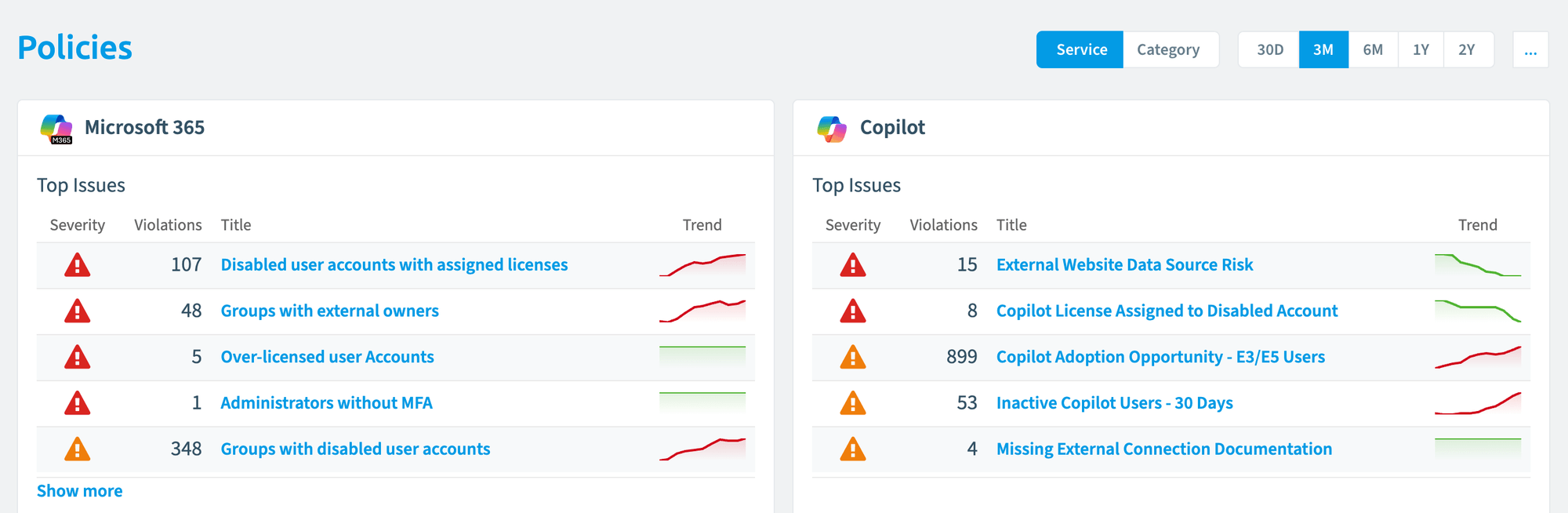
Task: Open the more options ellipsis menu
Action: (1530, 49)
